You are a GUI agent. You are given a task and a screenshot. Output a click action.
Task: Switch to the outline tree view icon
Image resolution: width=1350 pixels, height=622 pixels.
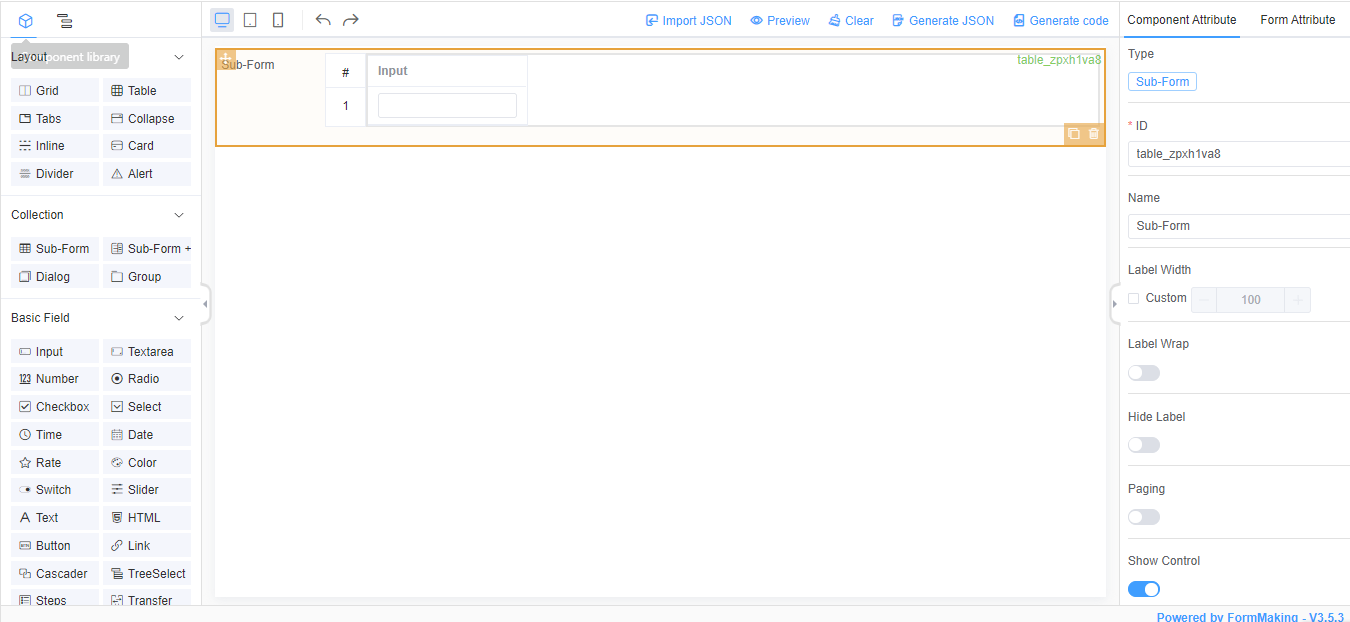click(64, 20)
